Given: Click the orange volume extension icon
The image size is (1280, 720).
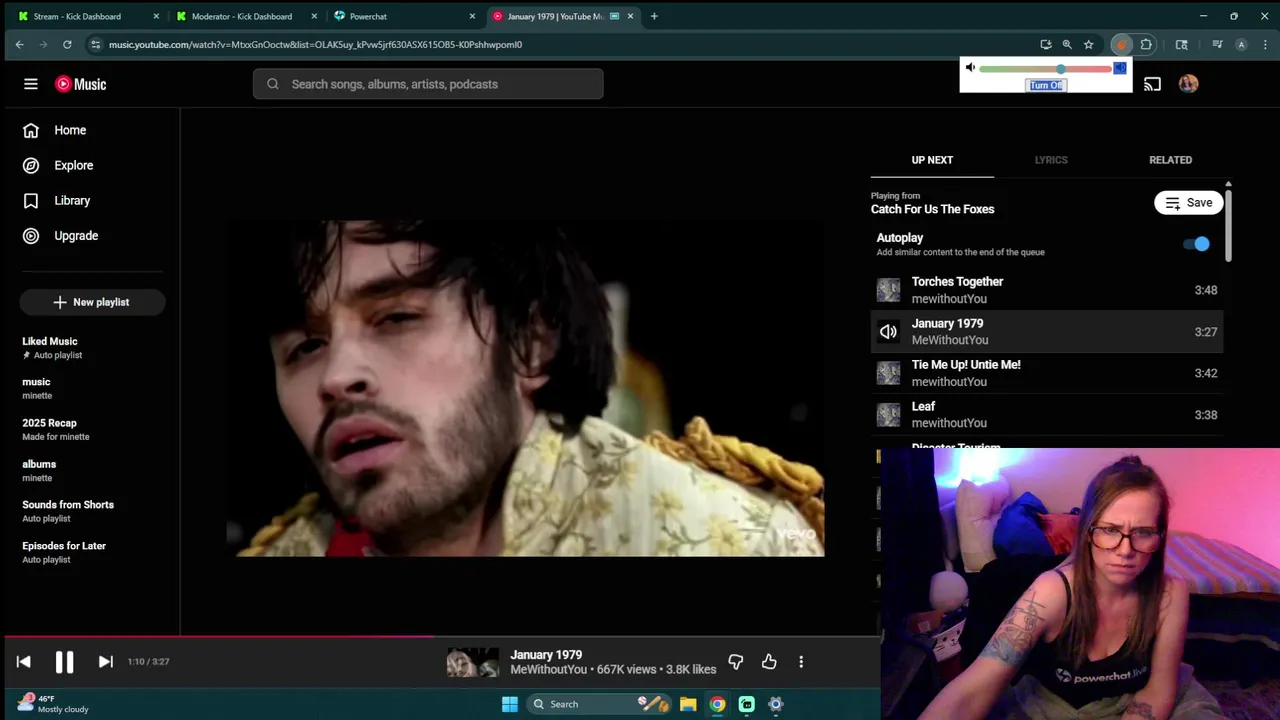Looking at the screenshot, I should tap(1121, 44).
